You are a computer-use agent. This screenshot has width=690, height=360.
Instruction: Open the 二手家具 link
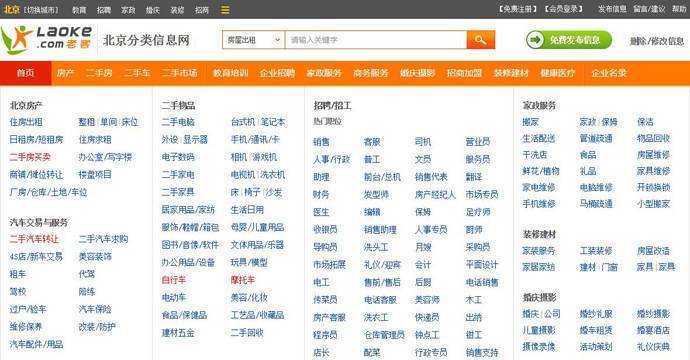tap(178, 192)
